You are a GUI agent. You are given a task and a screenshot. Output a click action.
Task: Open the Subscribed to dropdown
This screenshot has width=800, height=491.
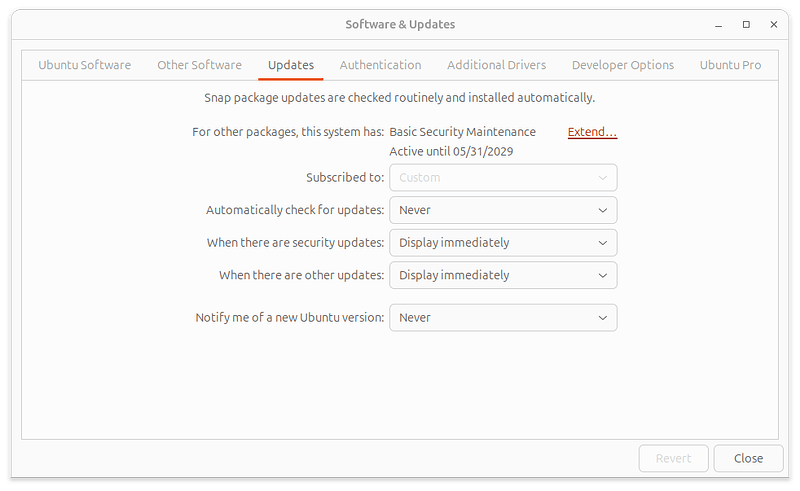click(502, 178)
